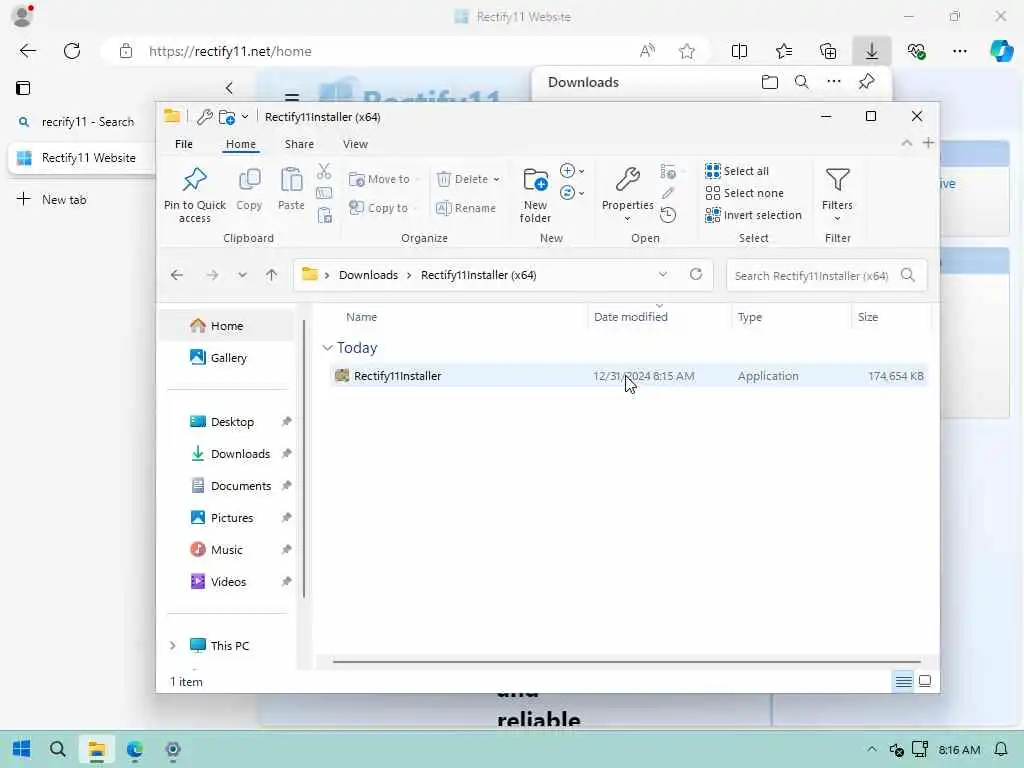This screenshot has width=1024, height=768.
Task: Add page to favorites star
Action: 686,51
